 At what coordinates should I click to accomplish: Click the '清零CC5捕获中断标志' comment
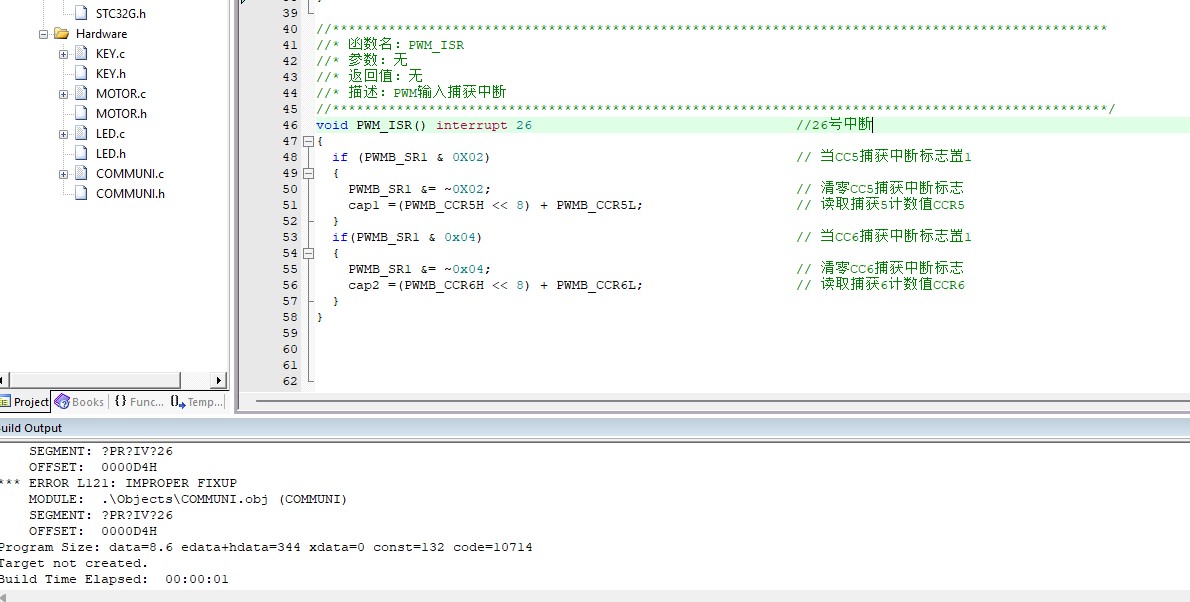[x=880, y=188]
